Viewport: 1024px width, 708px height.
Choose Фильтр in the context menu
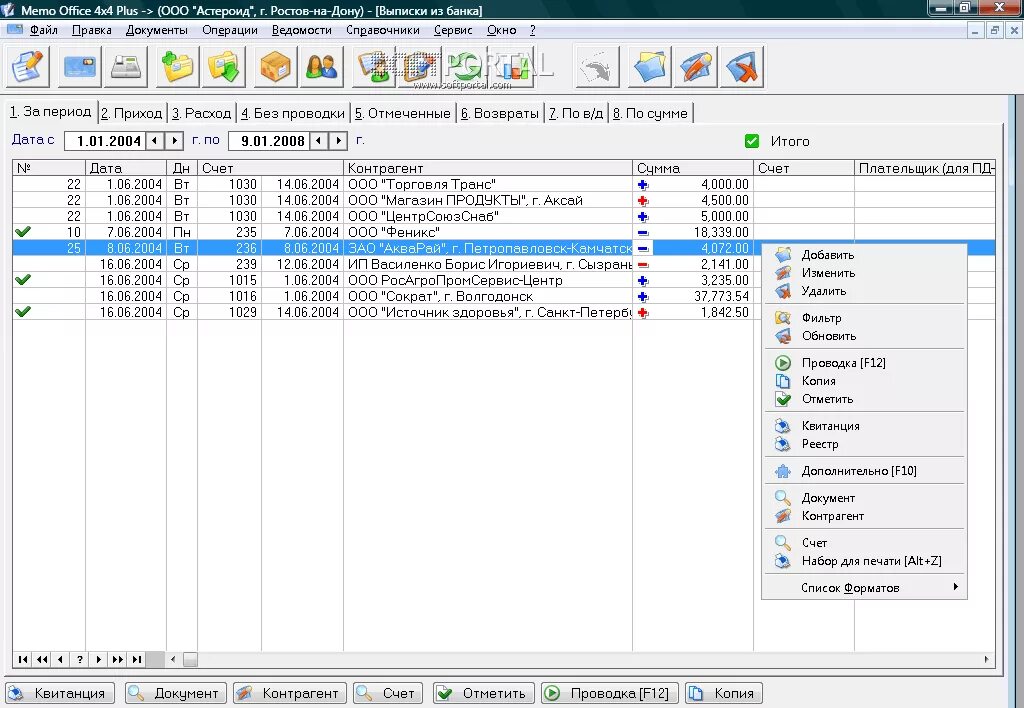pos(865,318)
